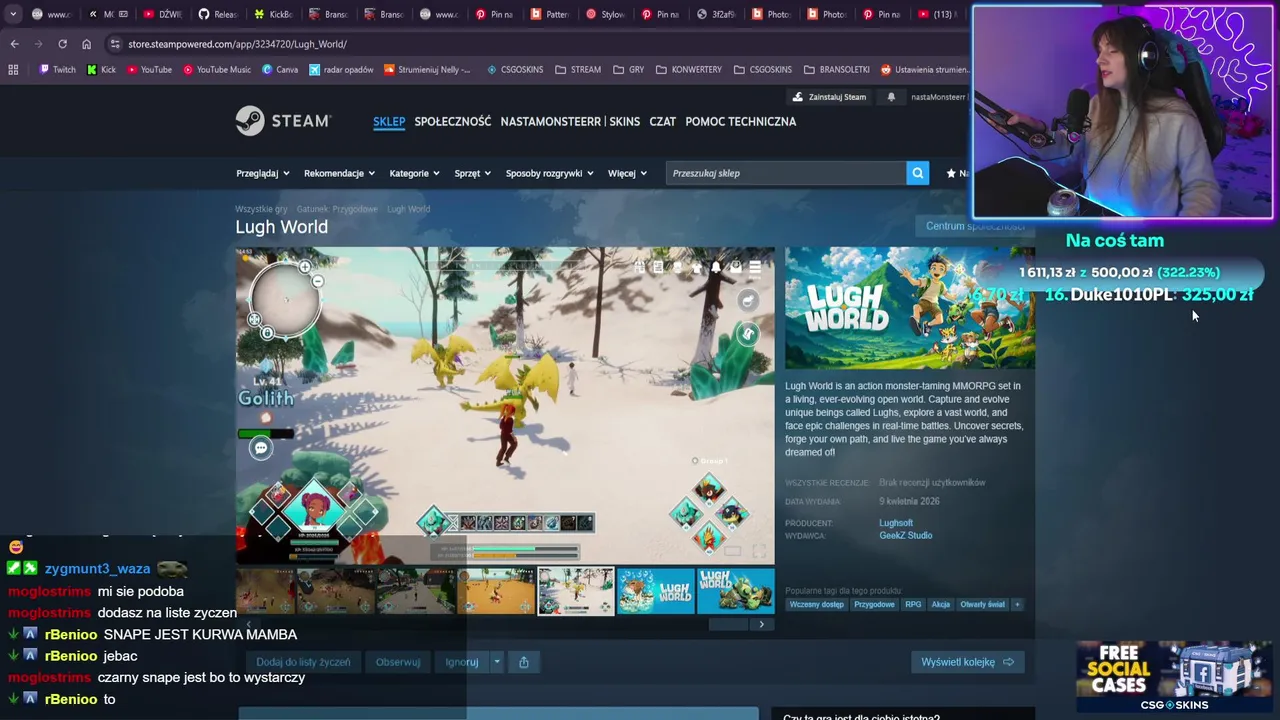Click the Akcja tag

(x=941, y=604)
